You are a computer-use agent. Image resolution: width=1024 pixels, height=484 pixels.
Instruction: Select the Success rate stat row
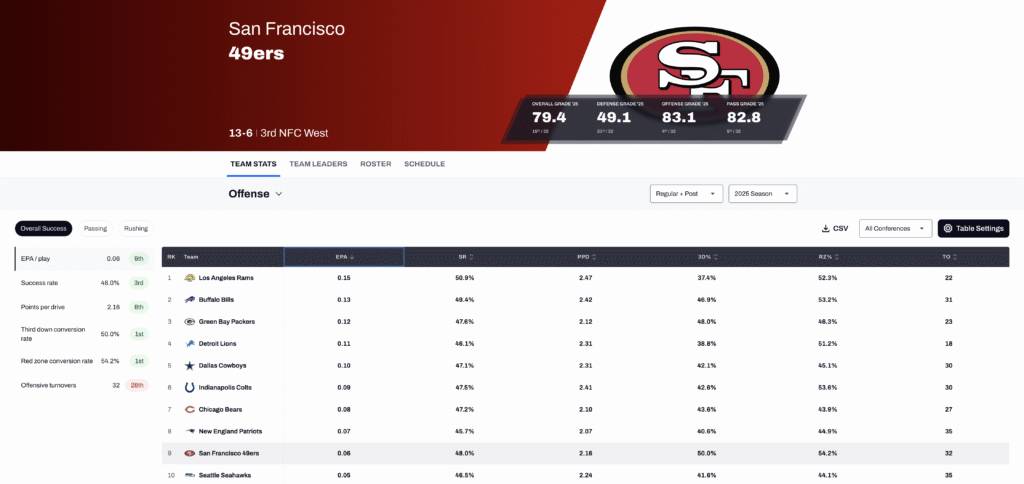[84, 283]
